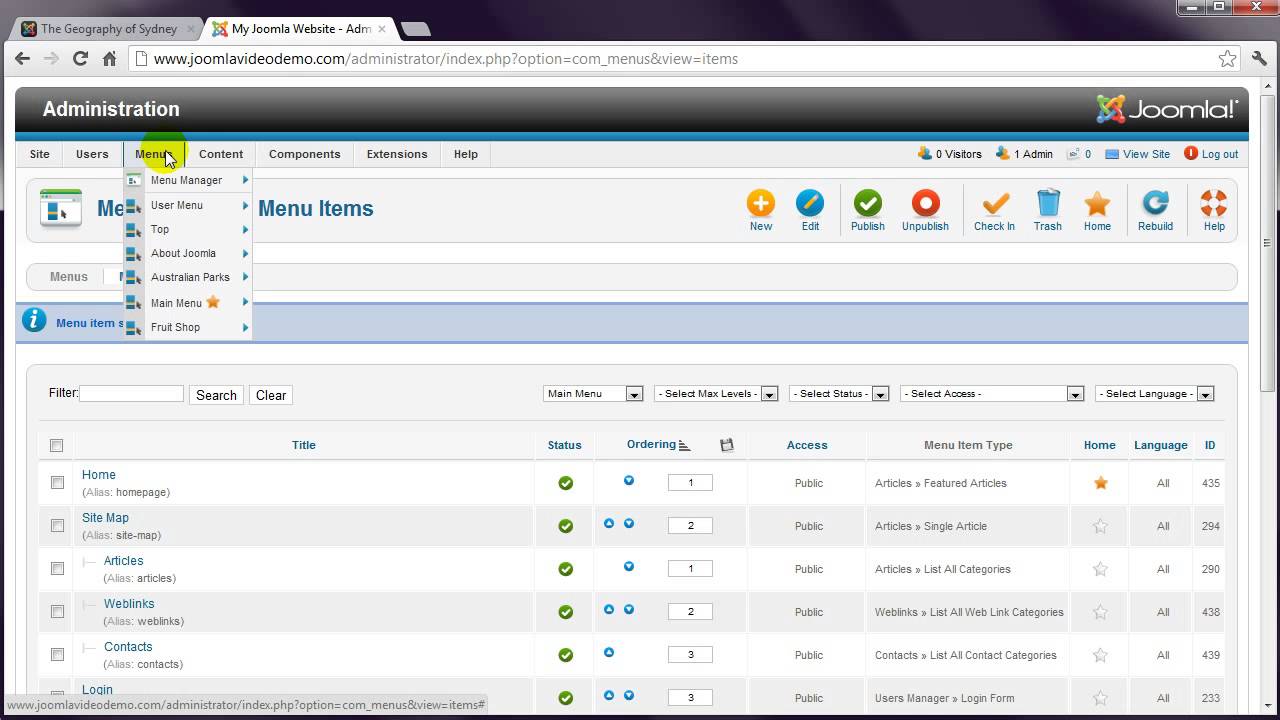The height and width of the screenshot is (720, 1280).
Task: Open the Chrome wrench menu
Action: 1260,59
